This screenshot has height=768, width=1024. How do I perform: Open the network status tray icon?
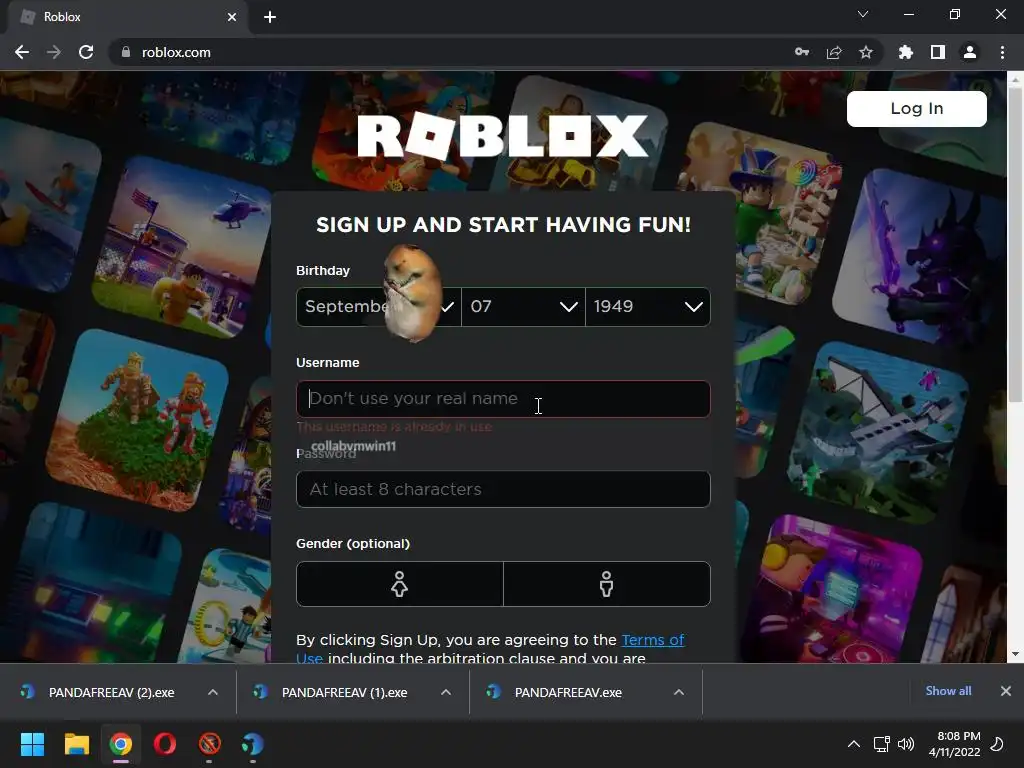point(882,744)
